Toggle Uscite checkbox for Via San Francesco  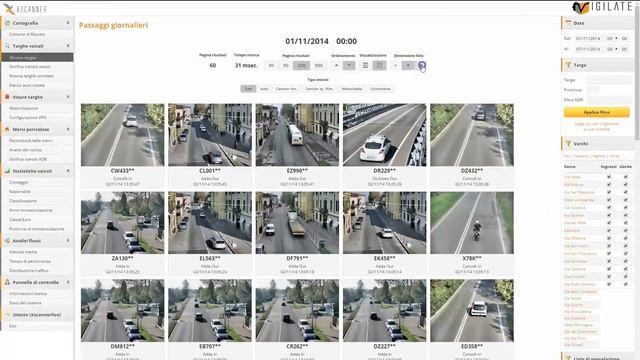(x=626, y=253)
